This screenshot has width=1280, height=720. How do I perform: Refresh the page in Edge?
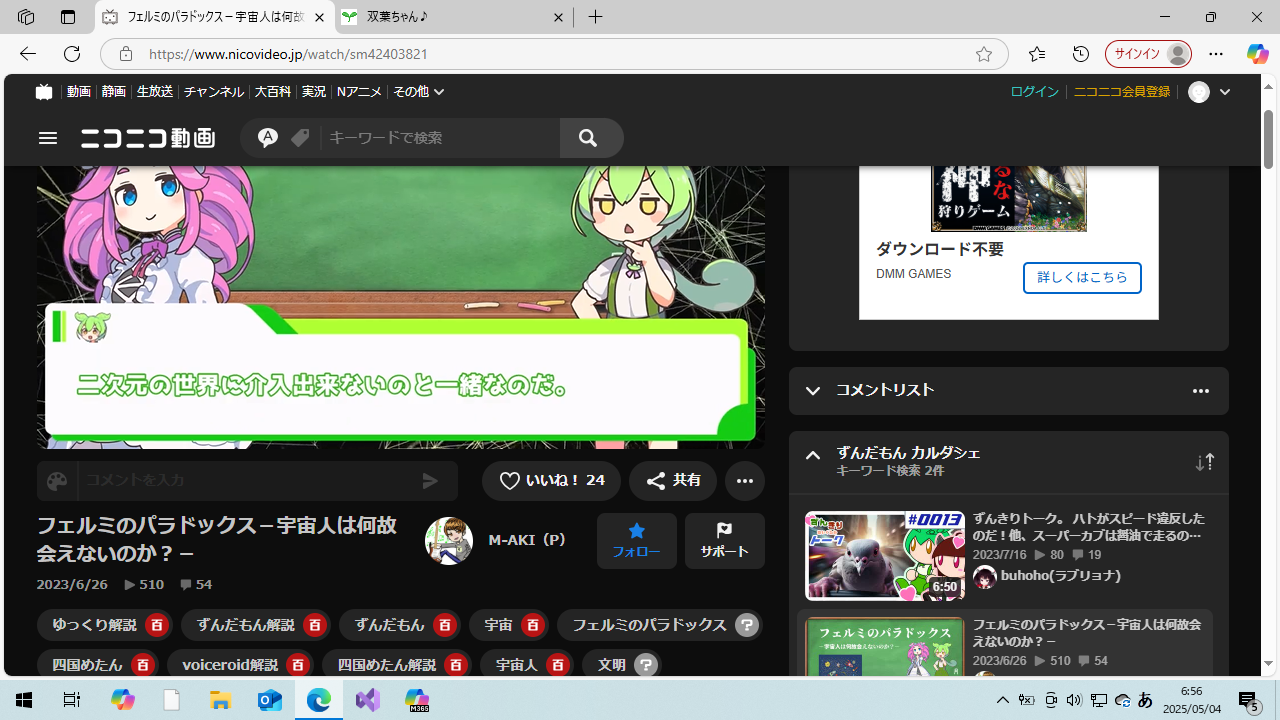(x=72, y=54)
